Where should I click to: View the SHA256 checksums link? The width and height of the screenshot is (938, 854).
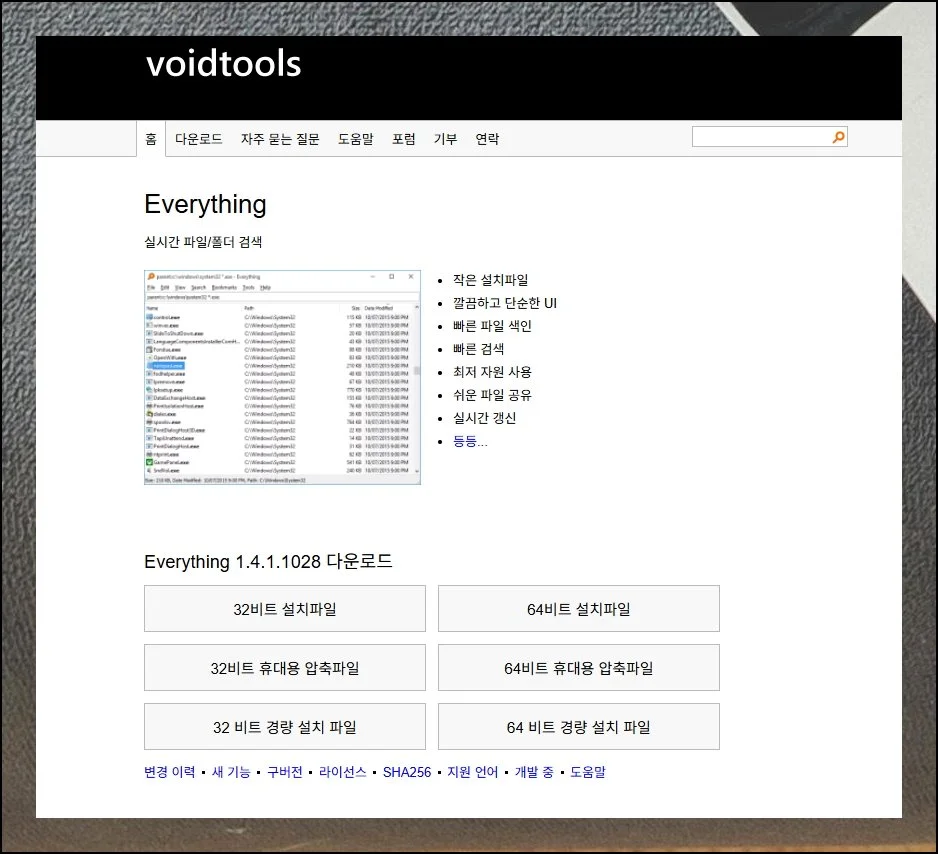407,772
